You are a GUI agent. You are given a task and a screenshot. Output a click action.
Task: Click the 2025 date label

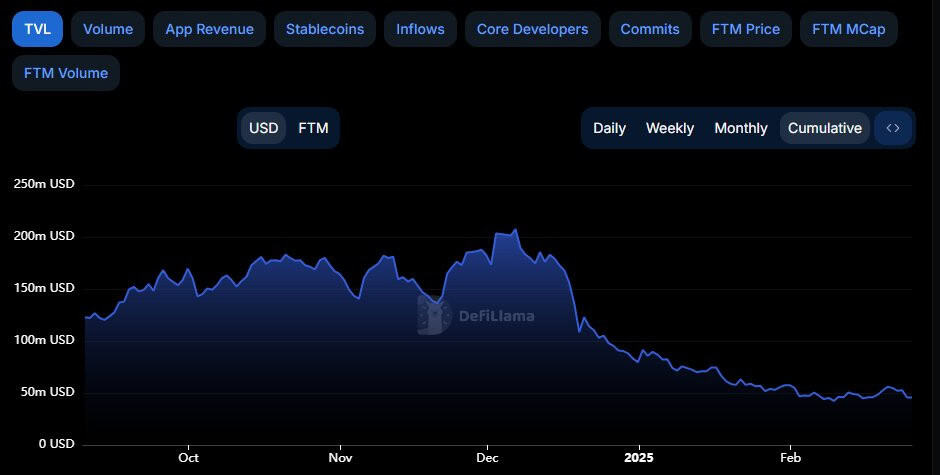639,458
